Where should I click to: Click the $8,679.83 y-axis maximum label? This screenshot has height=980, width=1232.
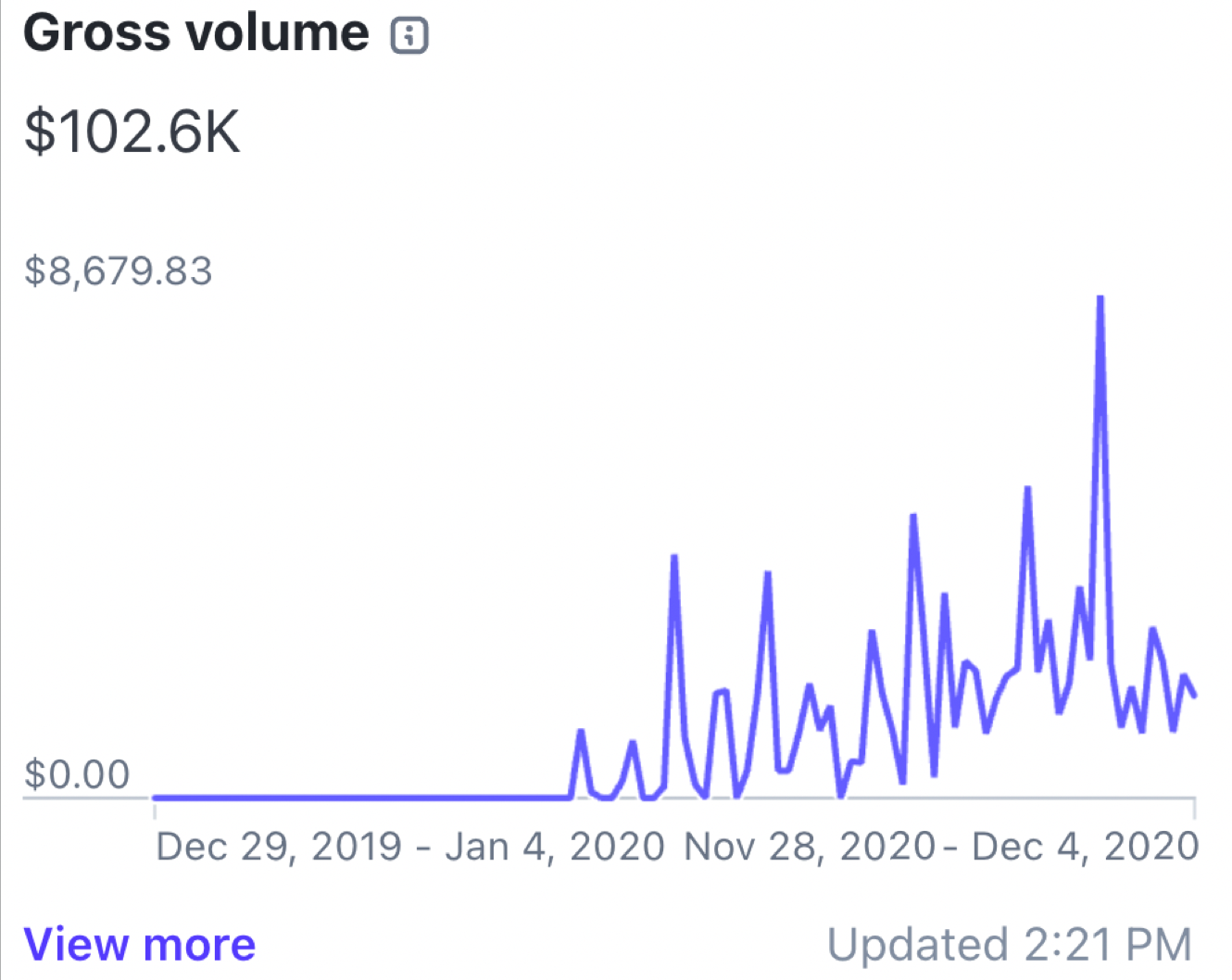coord(119,271)
